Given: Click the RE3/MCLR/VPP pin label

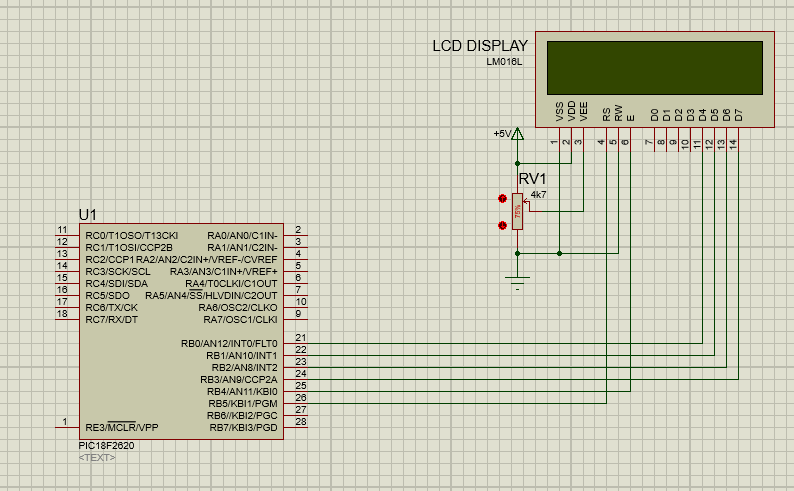Looking at the screenshot, I should pos(122,428).
